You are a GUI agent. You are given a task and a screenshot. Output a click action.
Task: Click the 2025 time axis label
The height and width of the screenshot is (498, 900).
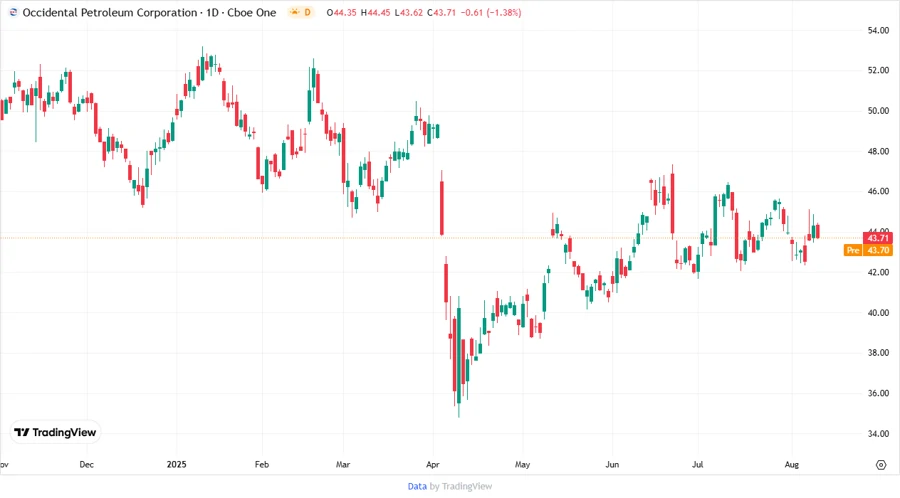click(x=177, y=464)
